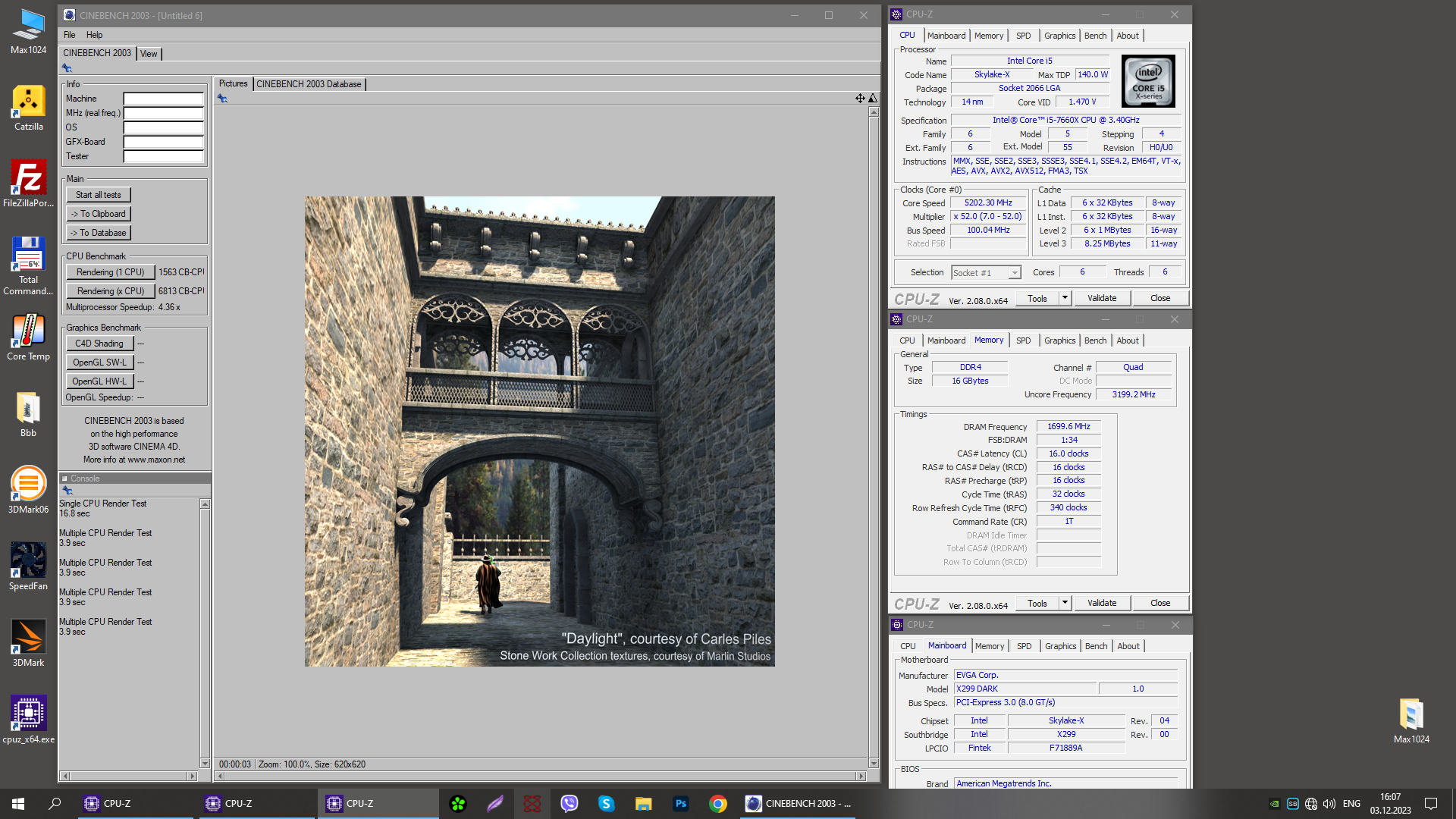Click the console vertical scrollbar down arrow
The image size is (1456, 819).
click(x=205, y=763)
